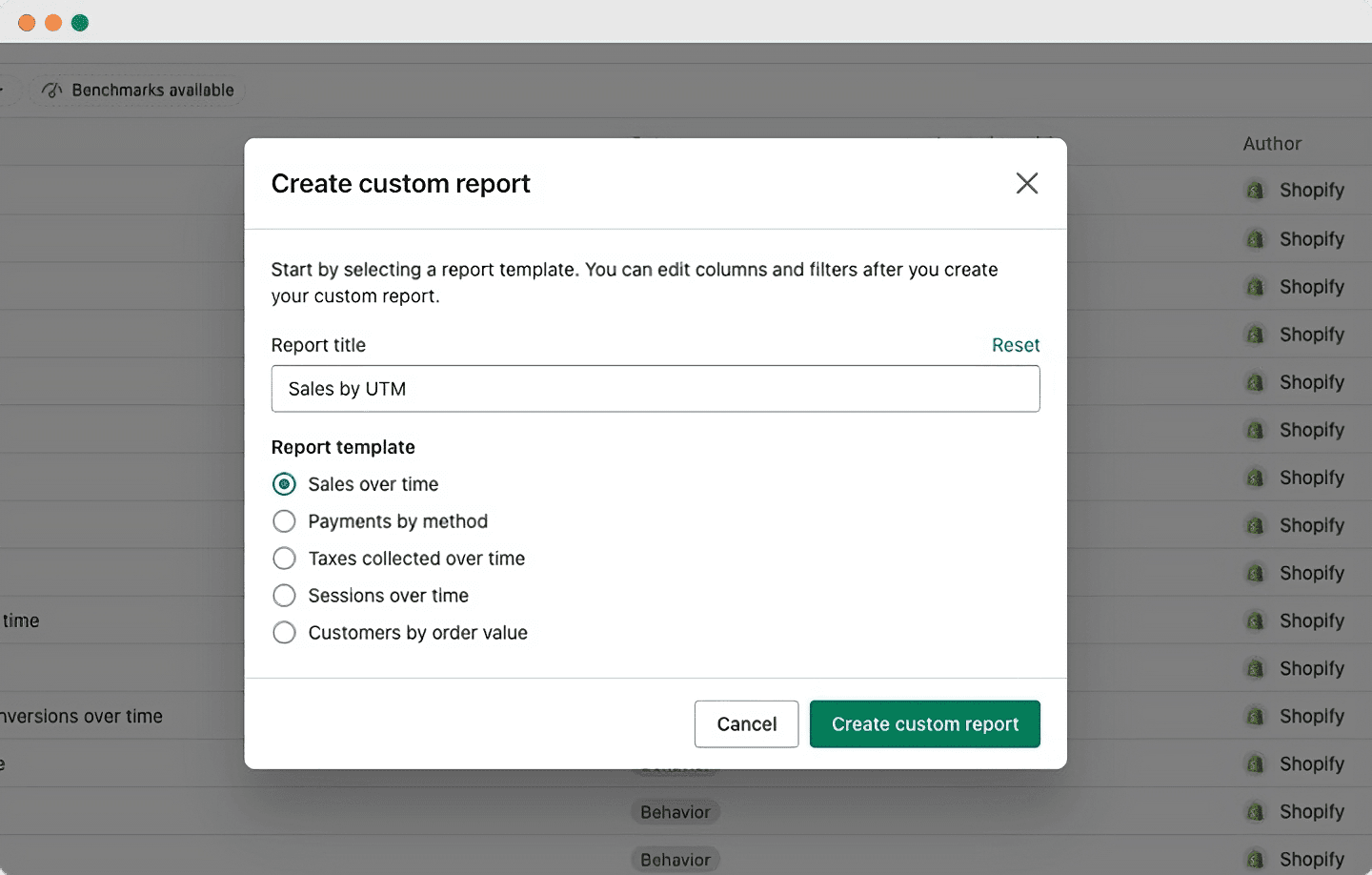Choose Taxes collected over time template
Screen dimensions: 1372x875
tap(284, 559)
